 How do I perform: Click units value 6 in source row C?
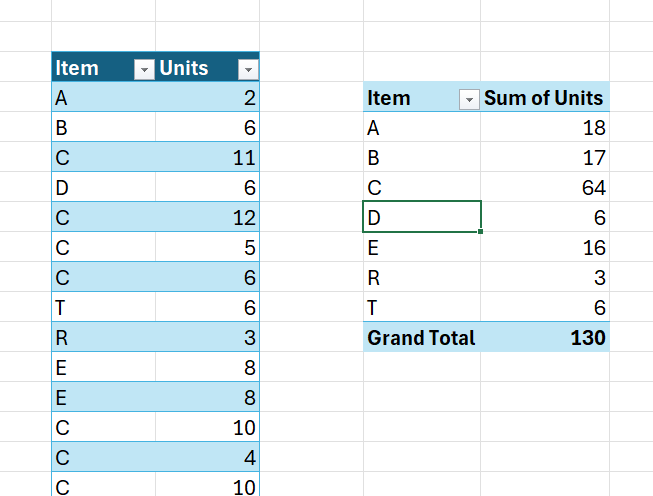point(207,277)
